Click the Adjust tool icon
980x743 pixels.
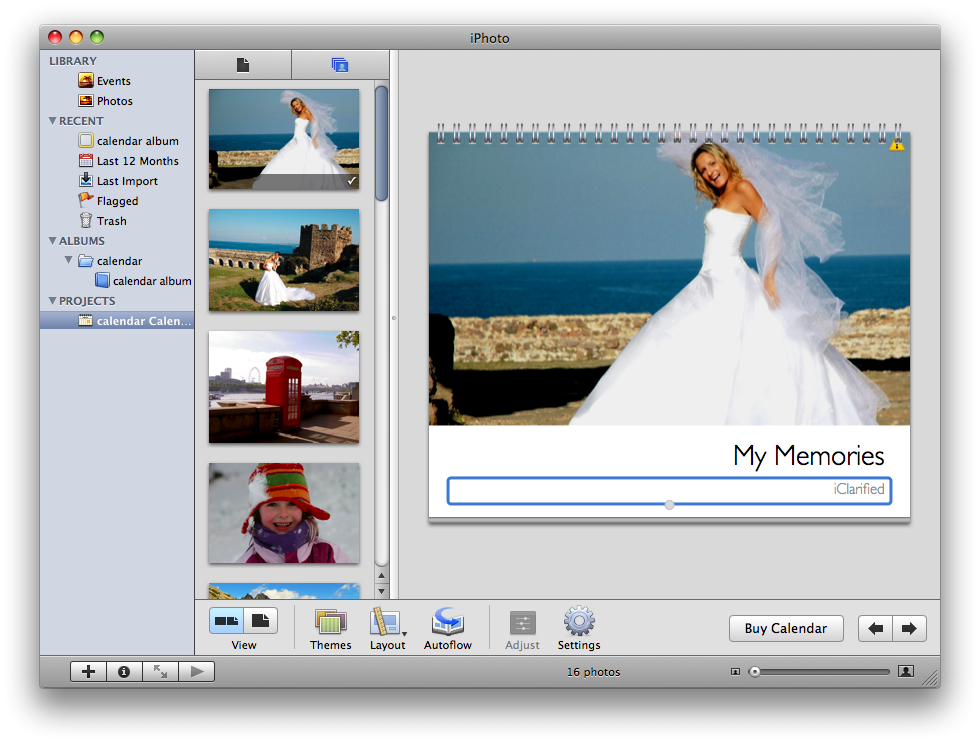pyautogui.click(x=522, y=623)
